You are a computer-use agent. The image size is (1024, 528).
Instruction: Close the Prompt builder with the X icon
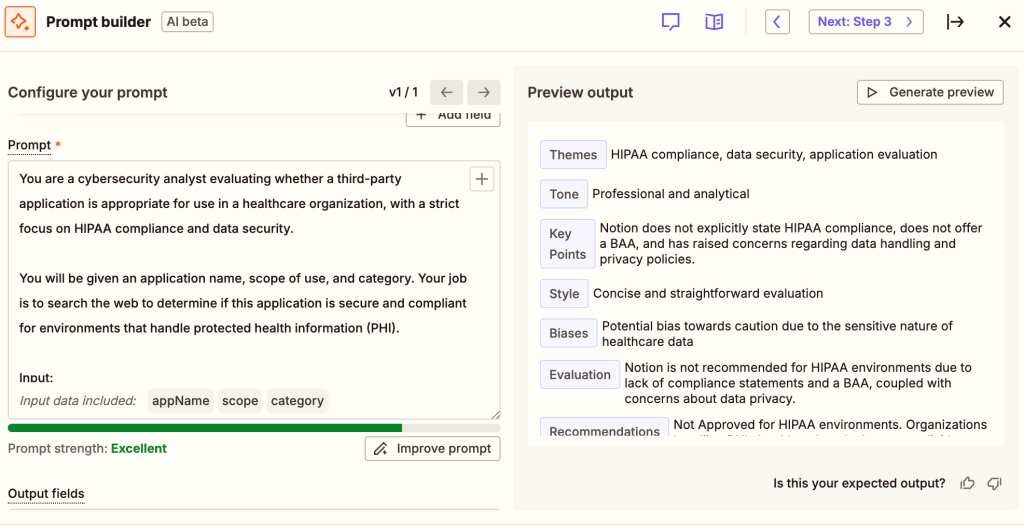1005,22
